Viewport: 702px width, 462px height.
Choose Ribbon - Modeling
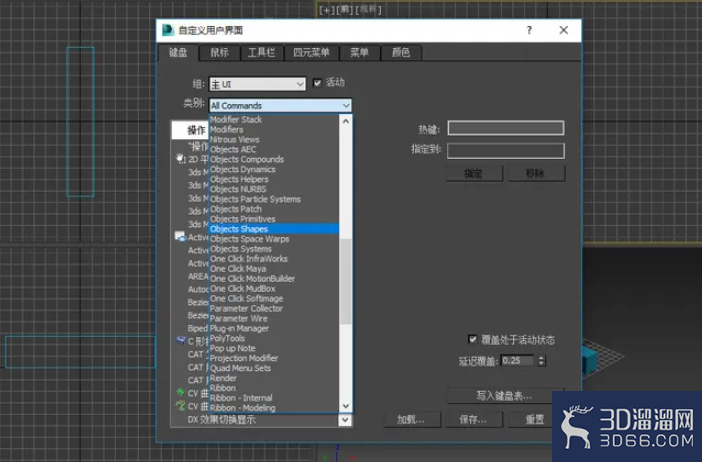coord(242,408)
